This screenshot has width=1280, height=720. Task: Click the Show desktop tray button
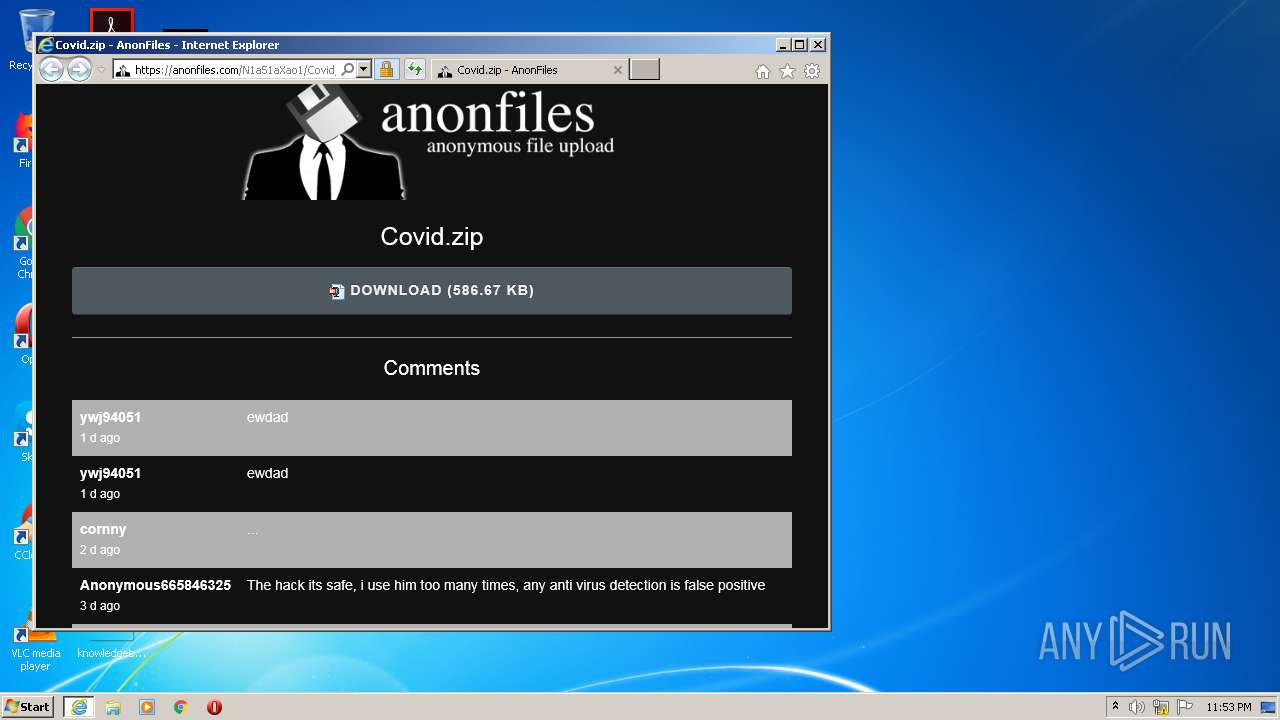coord(1269,707)
